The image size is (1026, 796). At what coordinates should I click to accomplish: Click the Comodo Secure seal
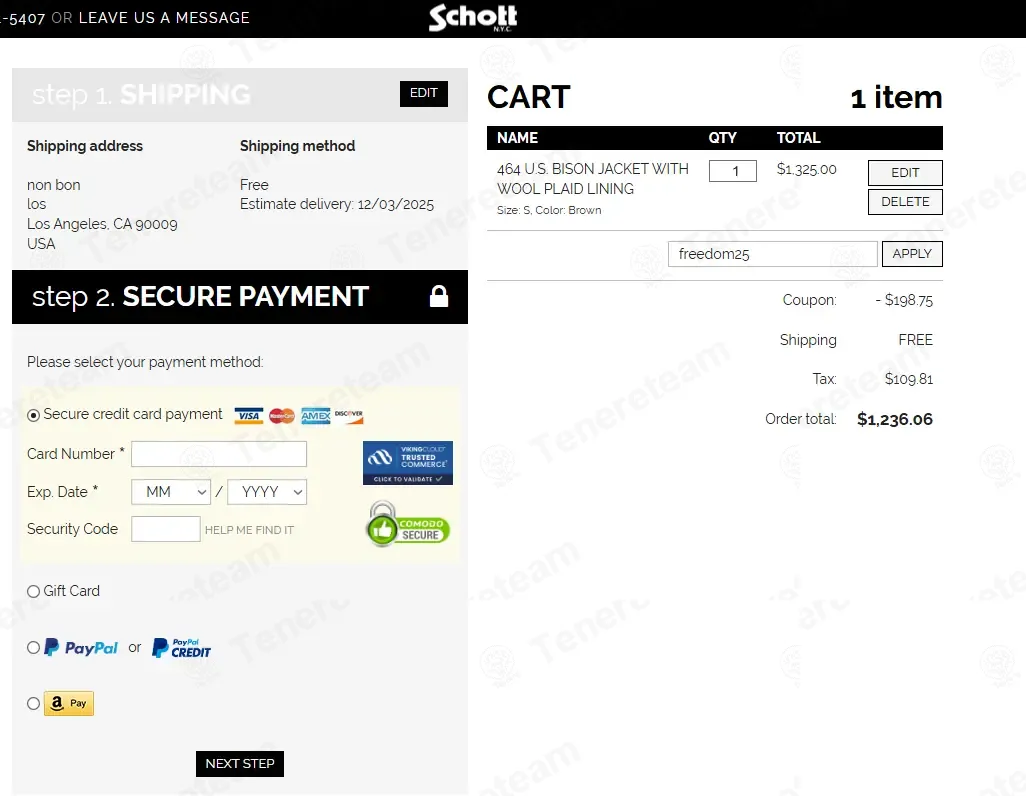[408, 526]
